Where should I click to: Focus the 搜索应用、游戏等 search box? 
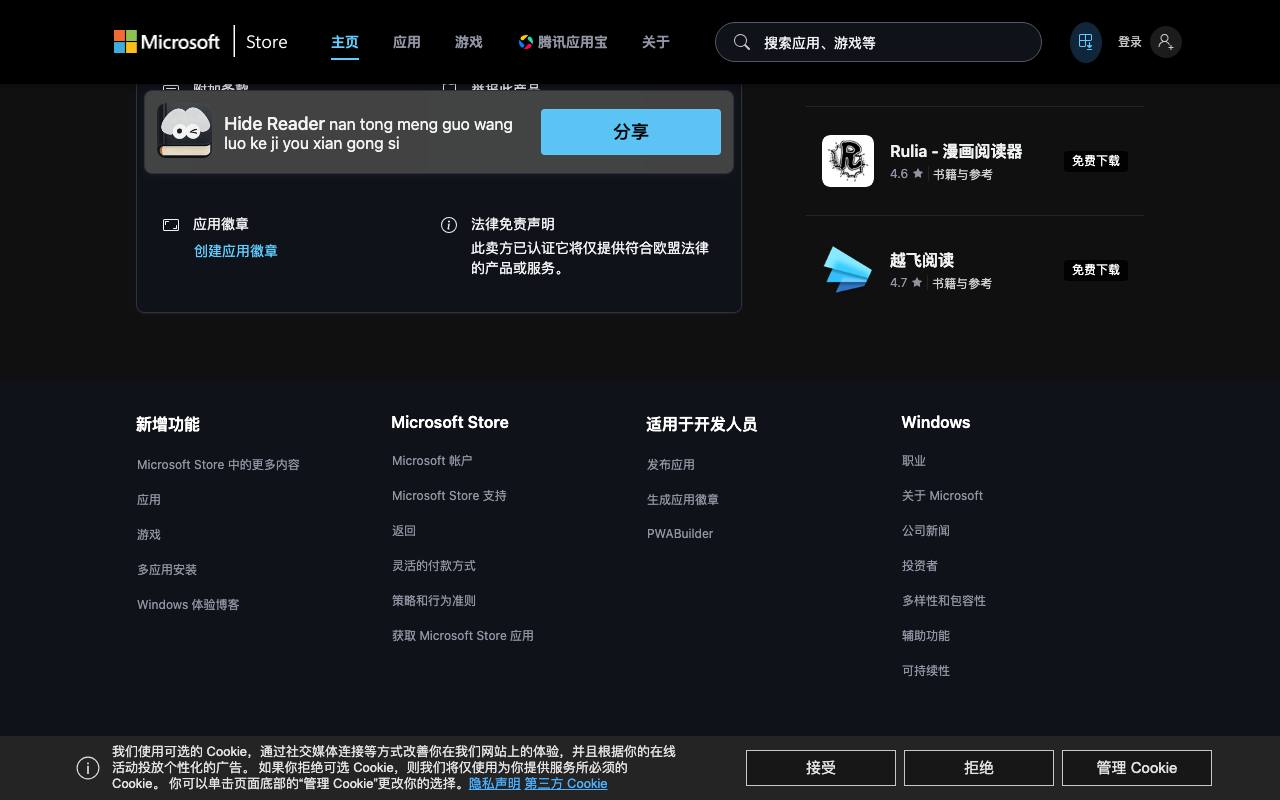(x=878, y=42)
